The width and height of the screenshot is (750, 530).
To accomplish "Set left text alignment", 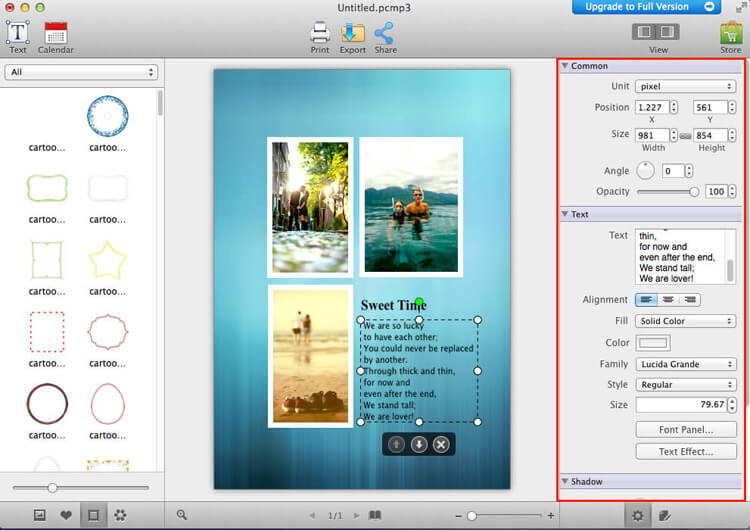I will click(646, 300).
